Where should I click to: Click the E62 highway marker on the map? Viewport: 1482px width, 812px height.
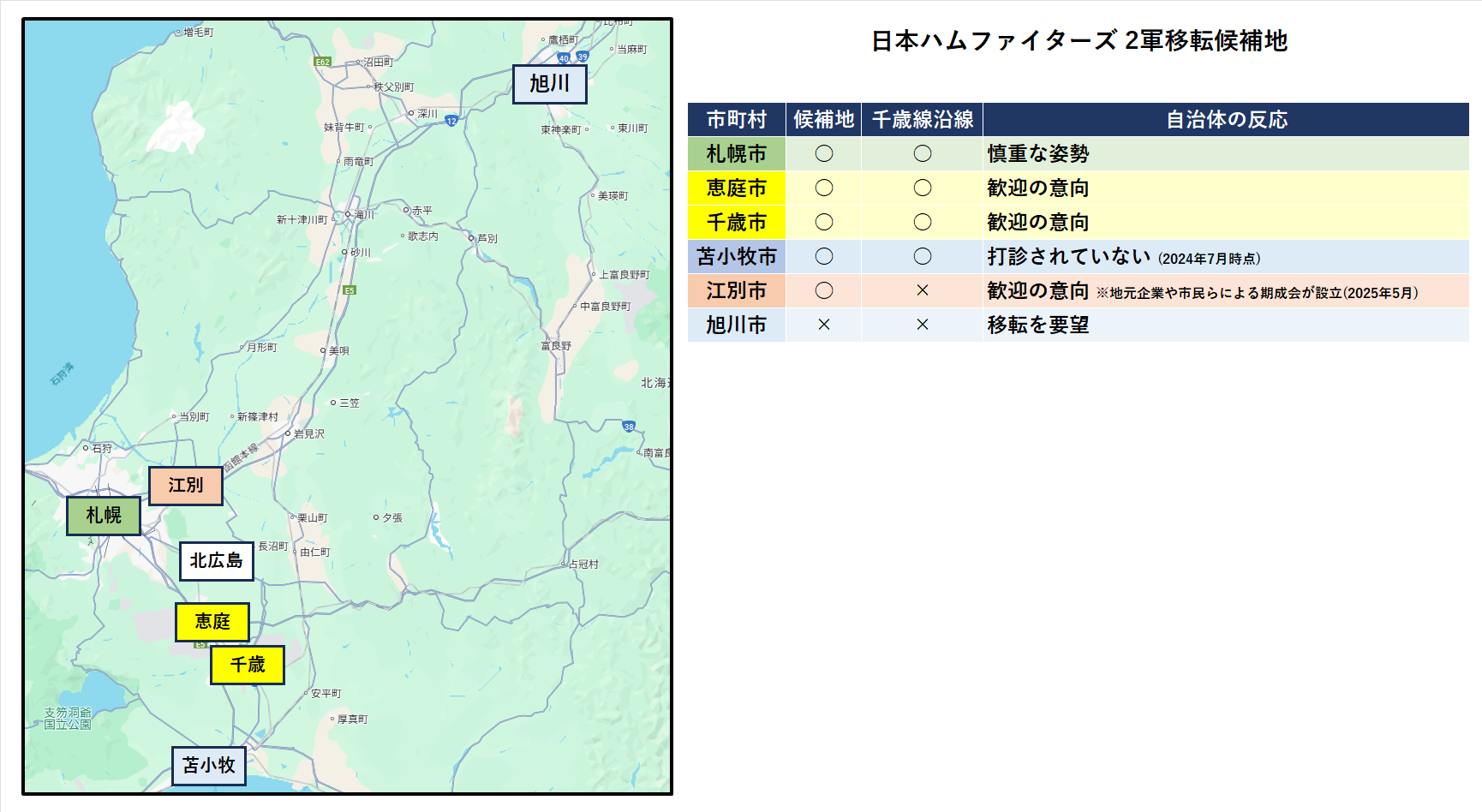point(322,62)
